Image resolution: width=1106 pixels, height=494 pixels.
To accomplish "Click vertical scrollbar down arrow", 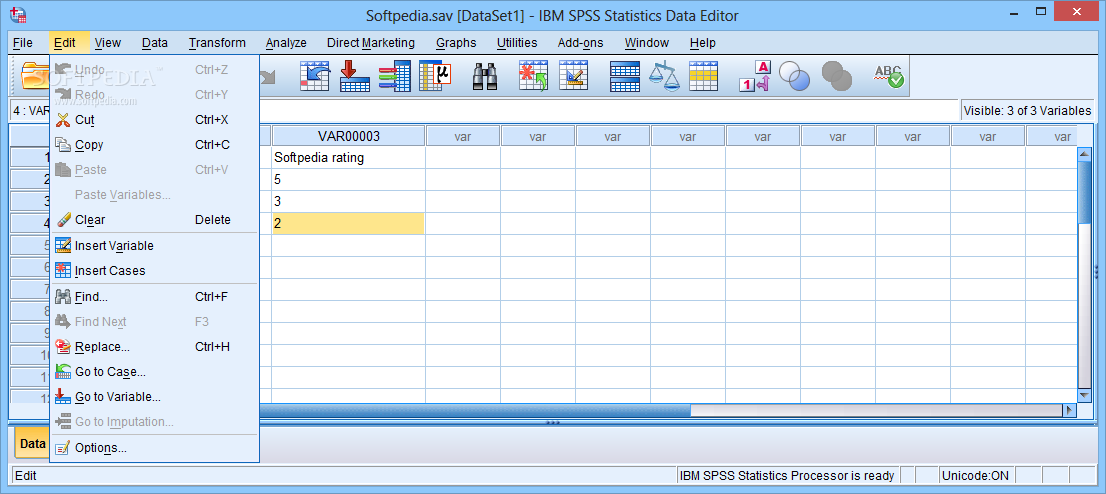I will [1085, 395].
